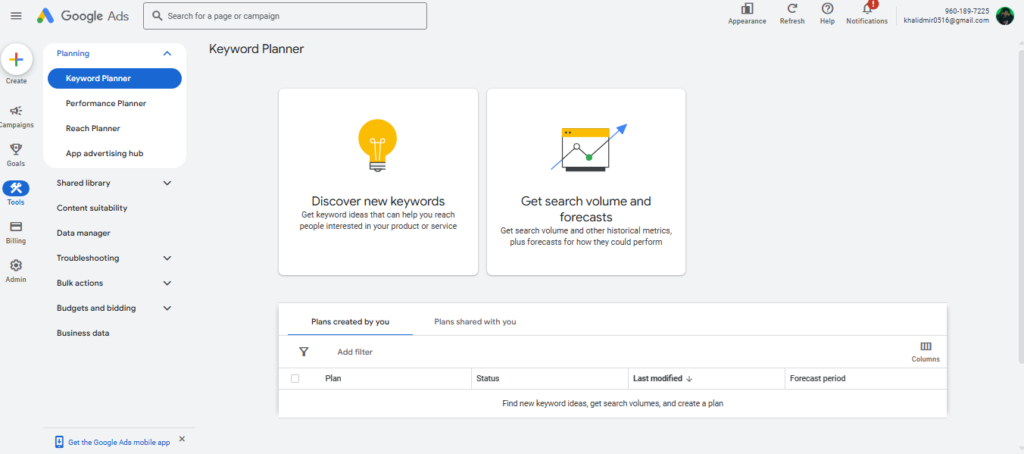The height and width of the screenshot is (454, 1024).
Task: Open Get search volume and forecasts card
Action: [586, 182]
